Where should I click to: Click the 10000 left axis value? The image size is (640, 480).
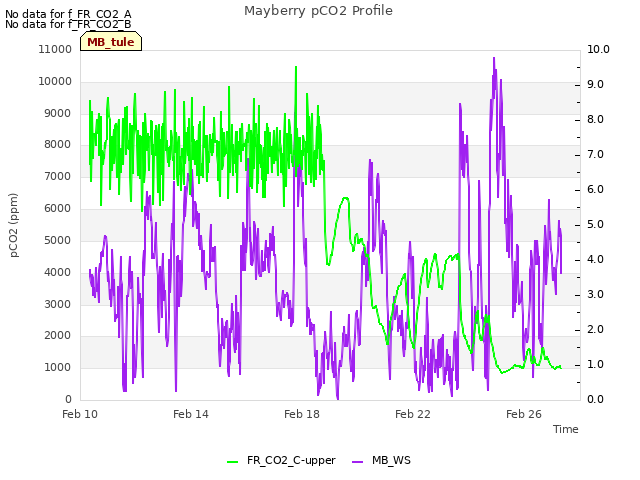(x=55, y=81)
